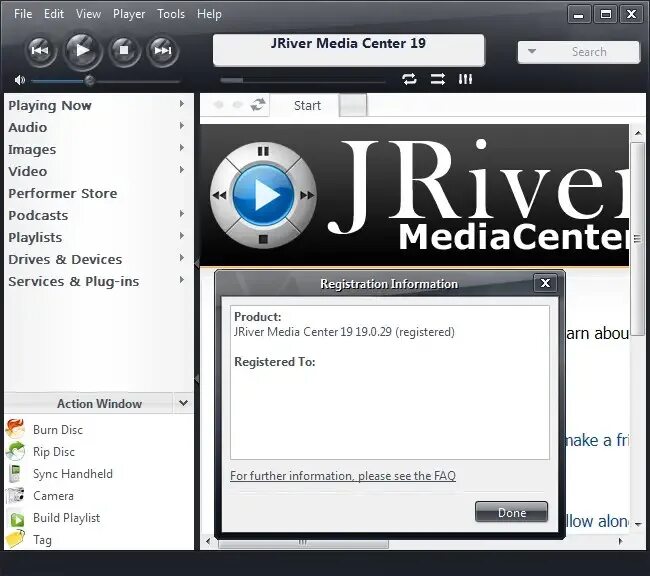This screenshot has width=650, height=576.
Task: Toggle repeat playback mode icon
Action: coord(409,79)
